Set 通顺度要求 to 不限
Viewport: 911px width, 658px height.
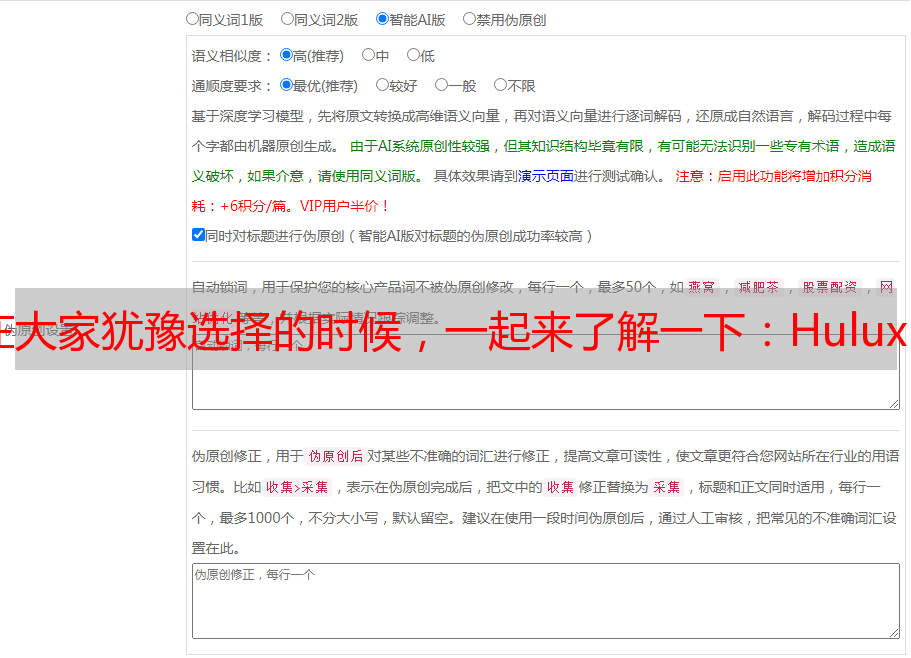point(500,85)
